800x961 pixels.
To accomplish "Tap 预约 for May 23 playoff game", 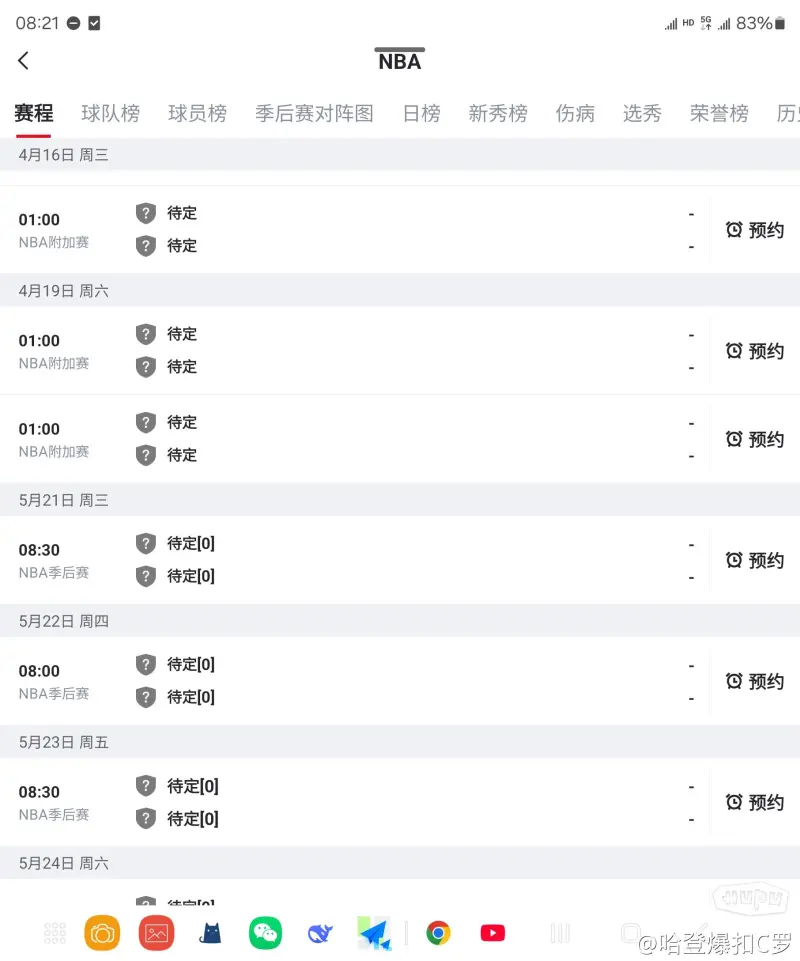I will (755, 802).
